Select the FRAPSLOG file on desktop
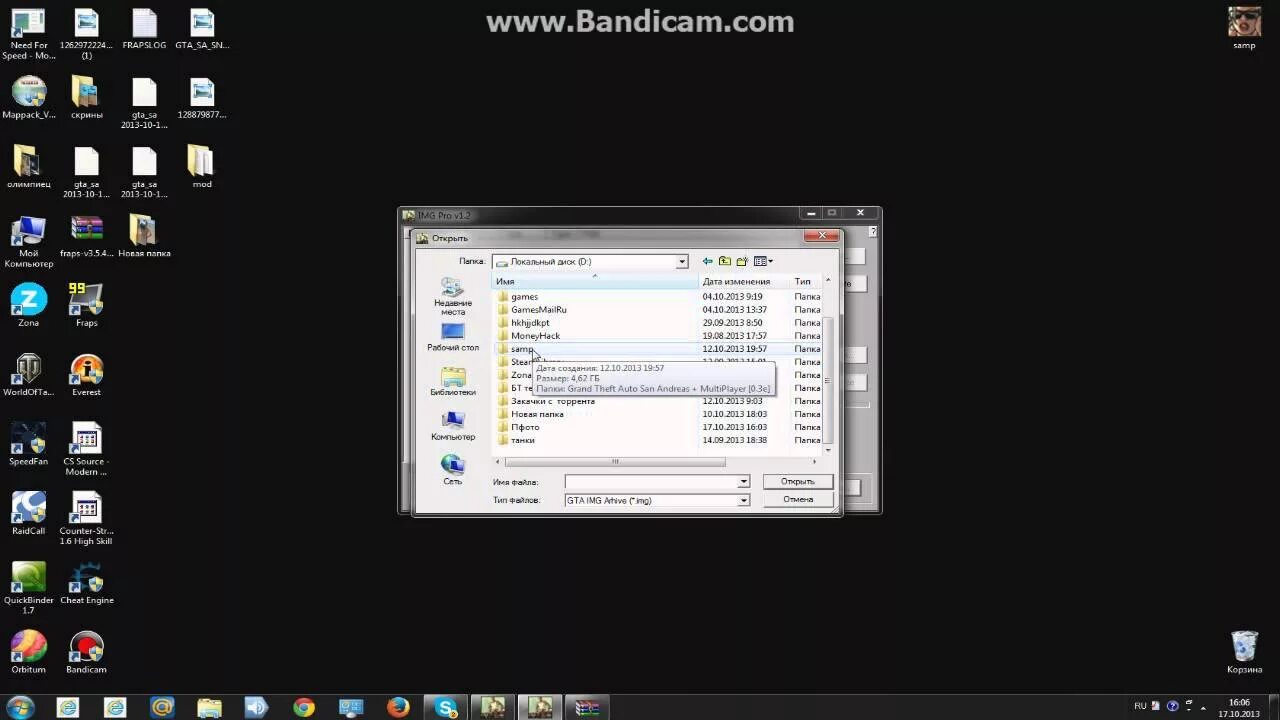 tap(144, 30)
